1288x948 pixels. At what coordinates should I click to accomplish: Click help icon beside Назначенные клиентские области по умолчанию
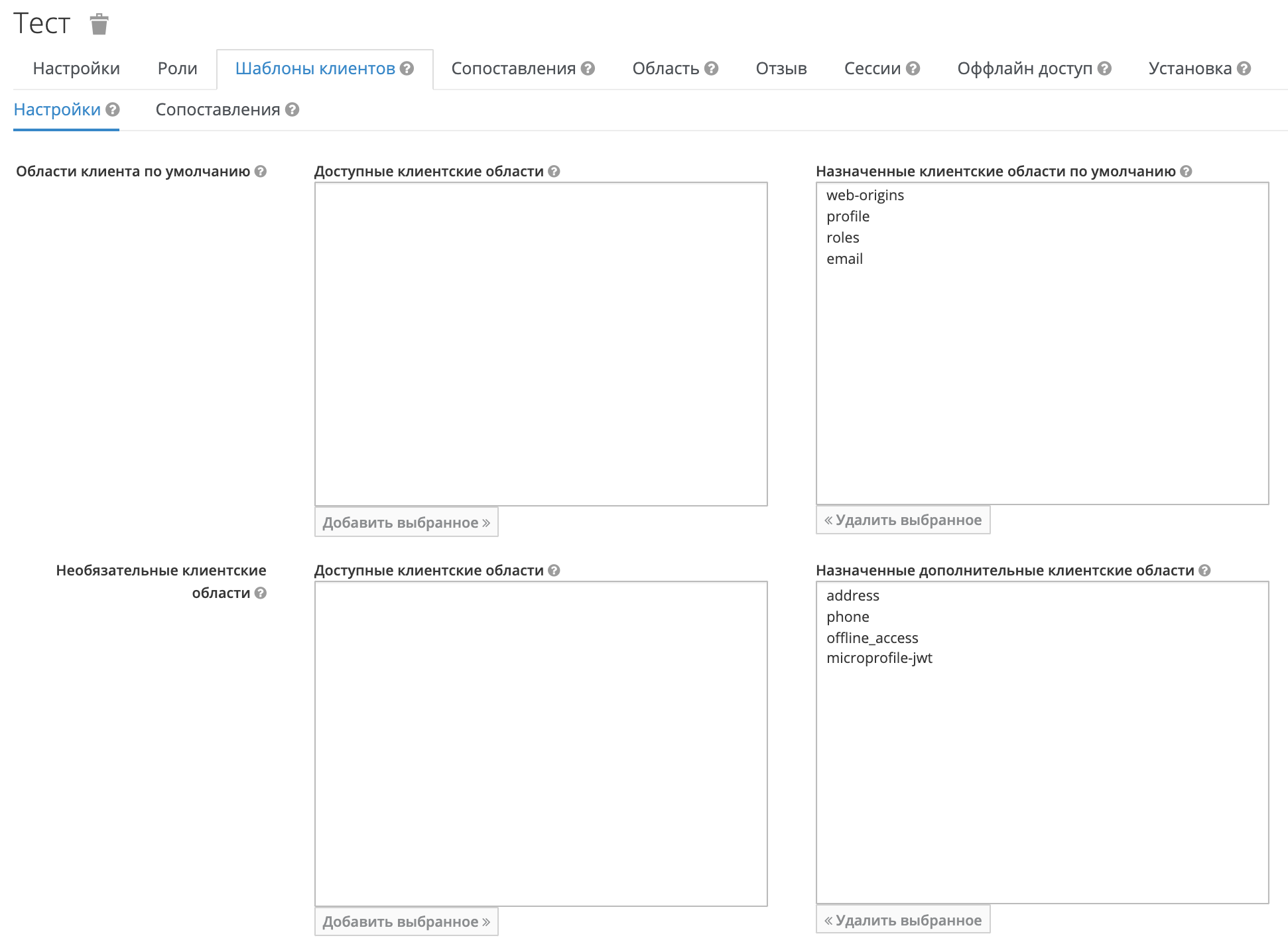(1187, 171)
